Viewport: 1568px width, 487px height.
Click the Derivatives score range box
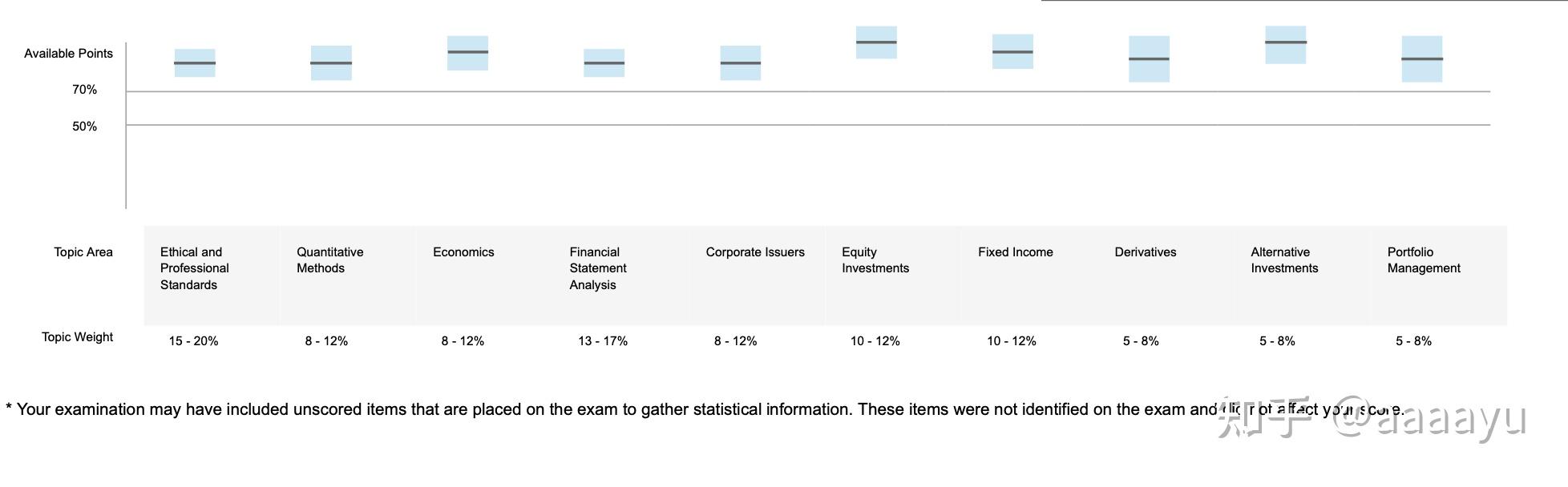1149,58
